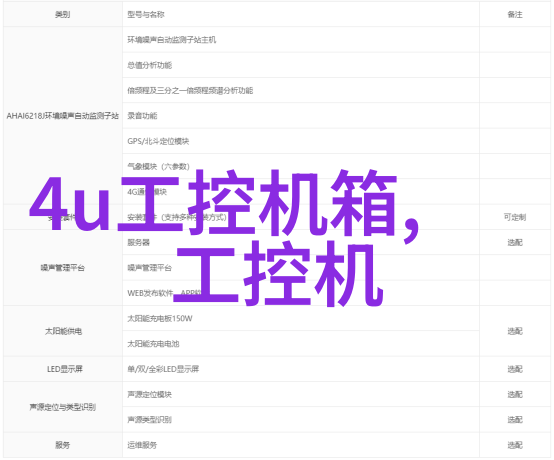Select the 运维服务 cell
The height and width of the screenshot is (460, 554).
click(x=301, y=445)
